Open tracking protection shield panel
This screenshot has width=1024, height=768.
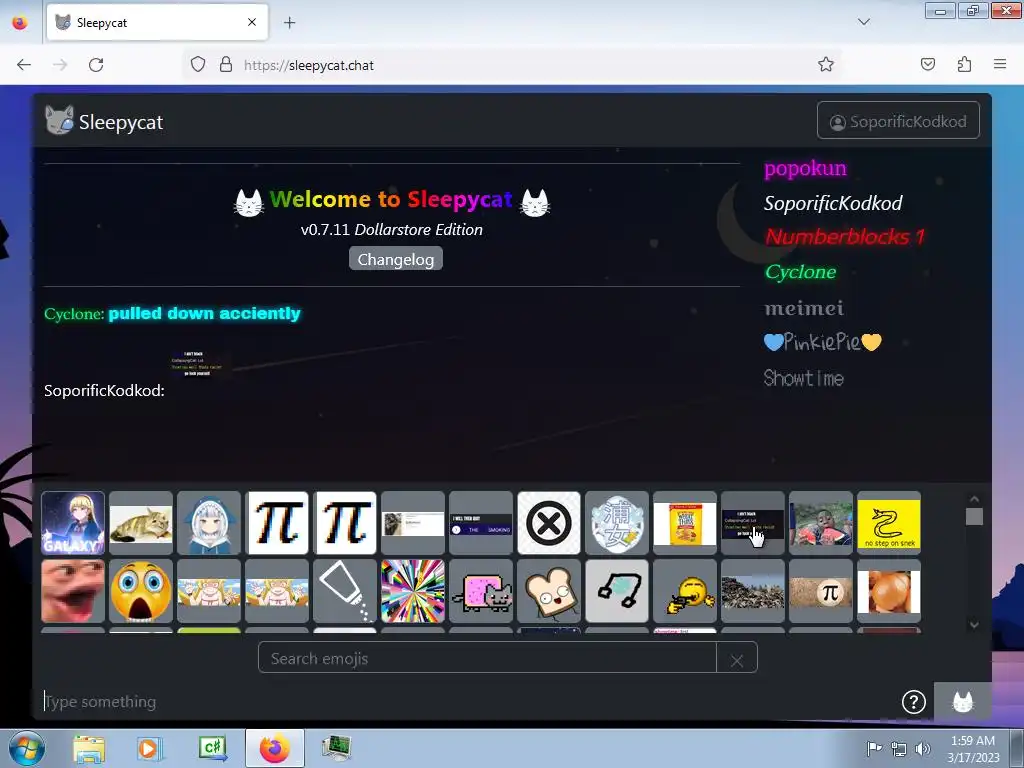198,65
